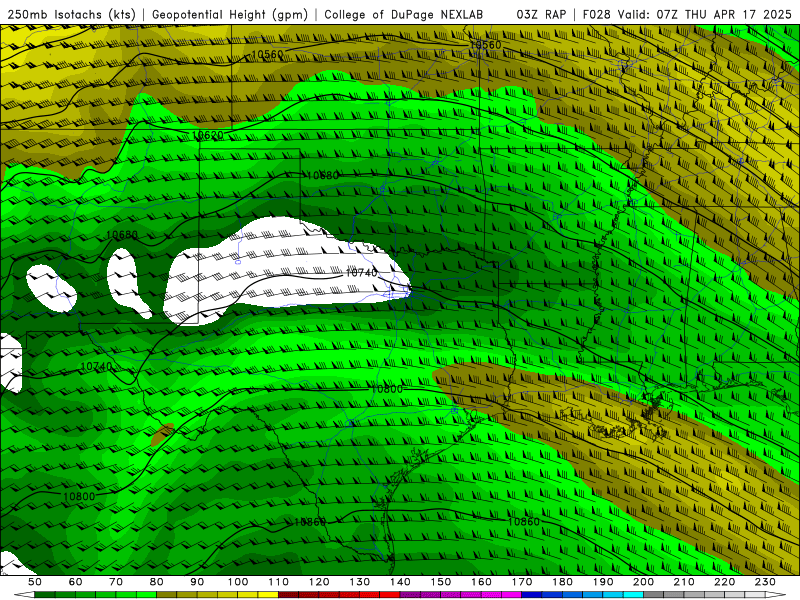The width and height of the screenshot is (800, 600).
Task: Click the lower-left 10680 contour label
Action: tap(122, 235)
